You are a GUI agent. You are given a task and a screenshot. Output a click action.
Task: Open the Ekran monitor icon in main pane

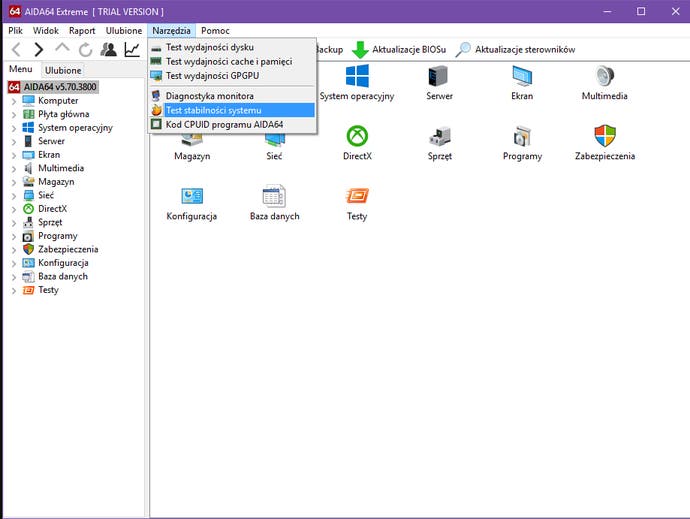point(522,76)
